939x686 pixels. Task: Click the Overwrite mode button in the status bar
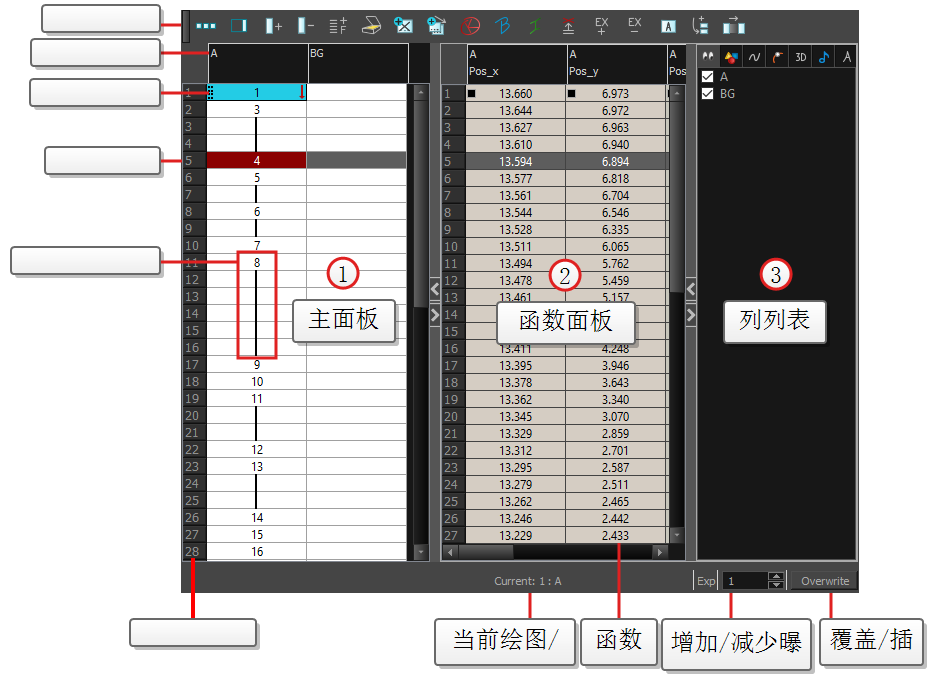click(825, 580)
